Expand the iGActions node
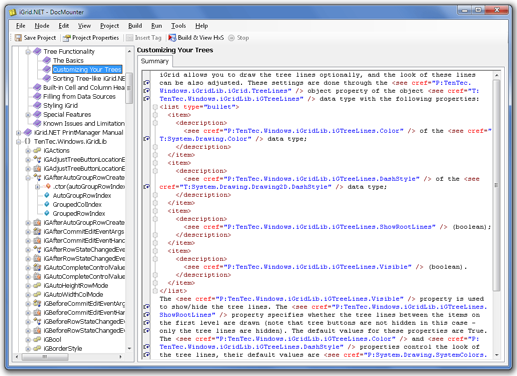Screen dimensions: 517x376 point(28,151)
